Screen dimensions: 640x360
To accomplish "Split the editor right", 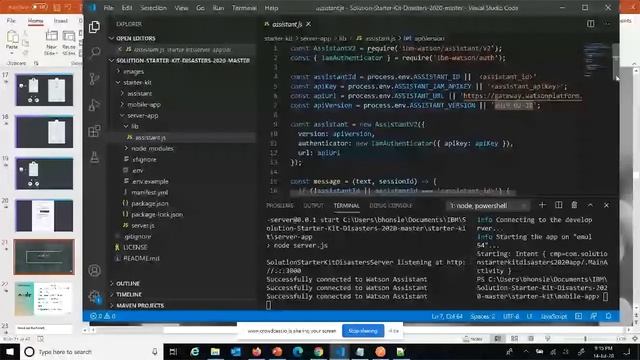I will (591, 24).
